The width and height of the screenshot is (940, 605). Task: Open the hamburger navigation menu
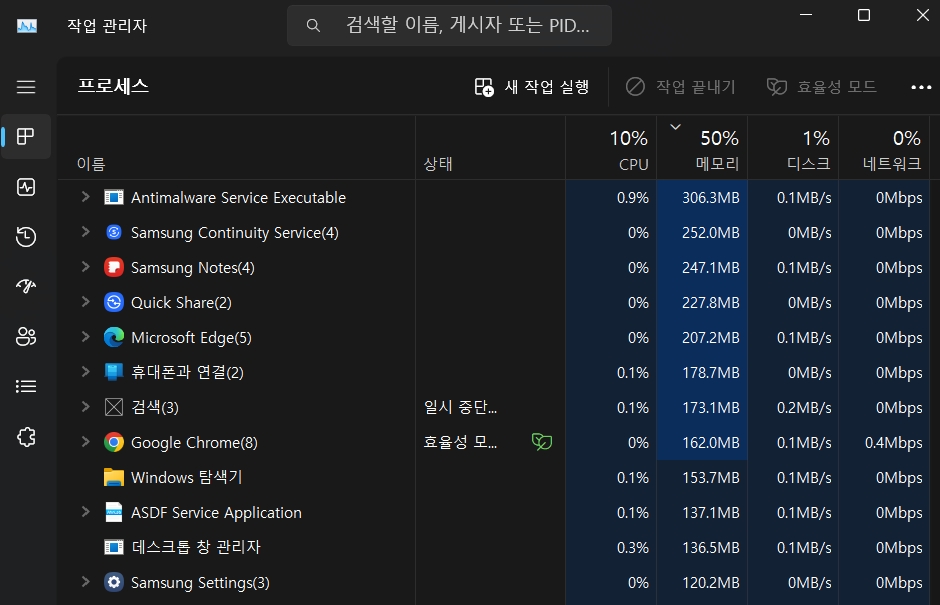point(26,87)
